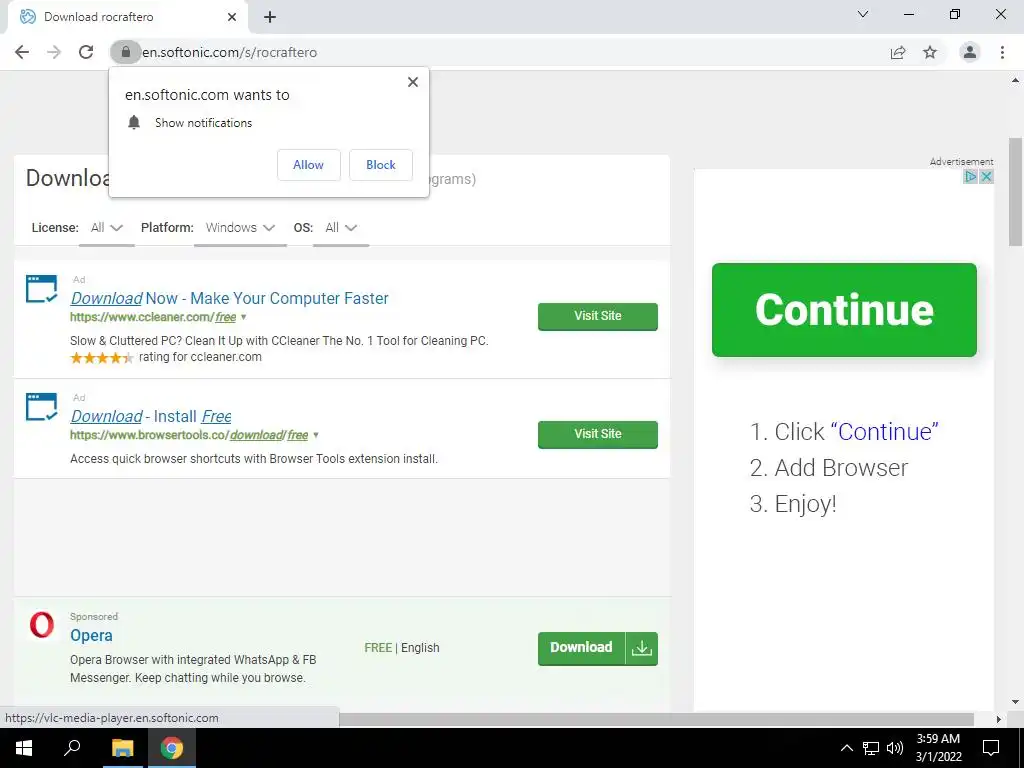This screenshot has width=1024, height=768.
Task: Open Windows taskbar search
Action: coord(72,748)
